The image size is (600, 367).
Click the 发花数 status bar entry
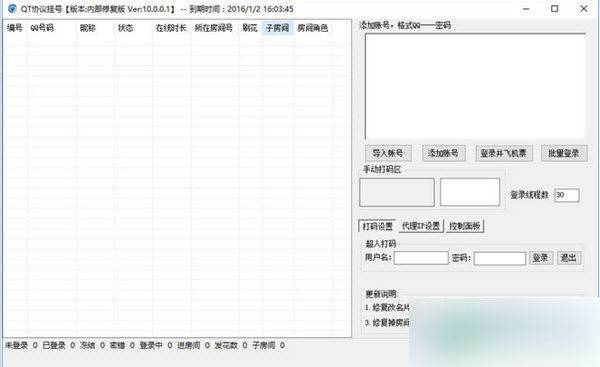(231, 345)
